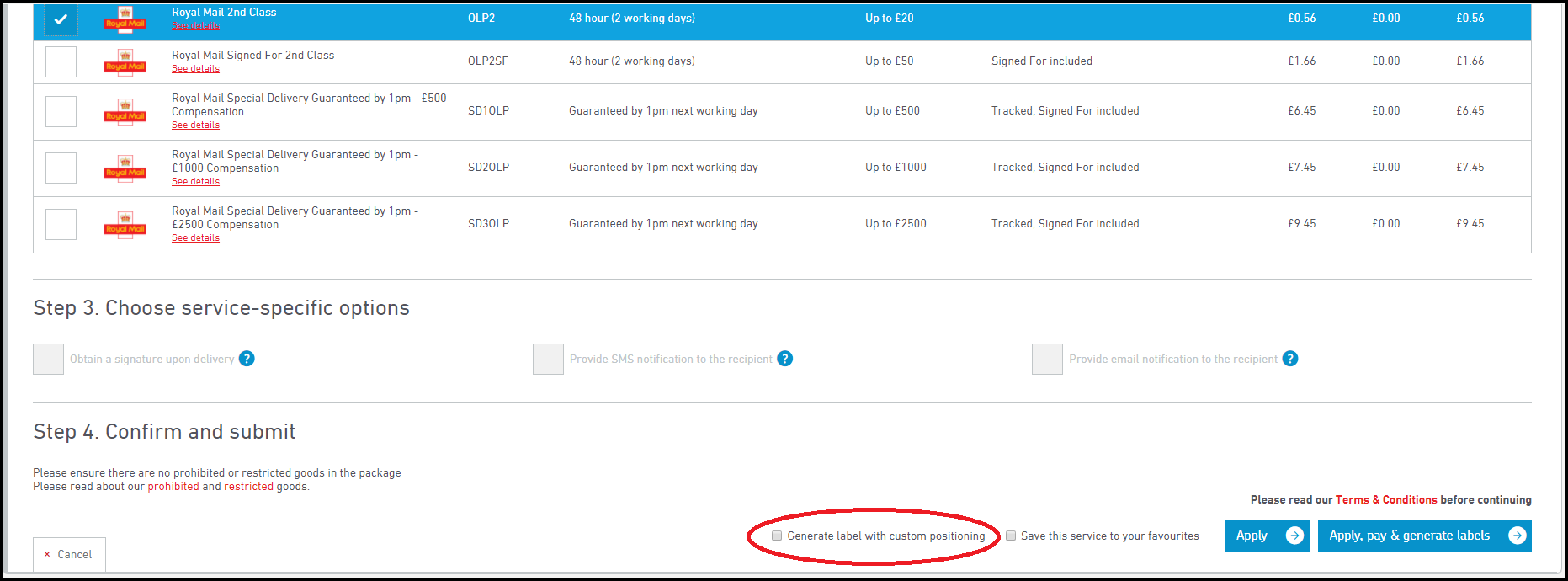Select Special Delivery £500 Compensation checkbox

(61, 111)
